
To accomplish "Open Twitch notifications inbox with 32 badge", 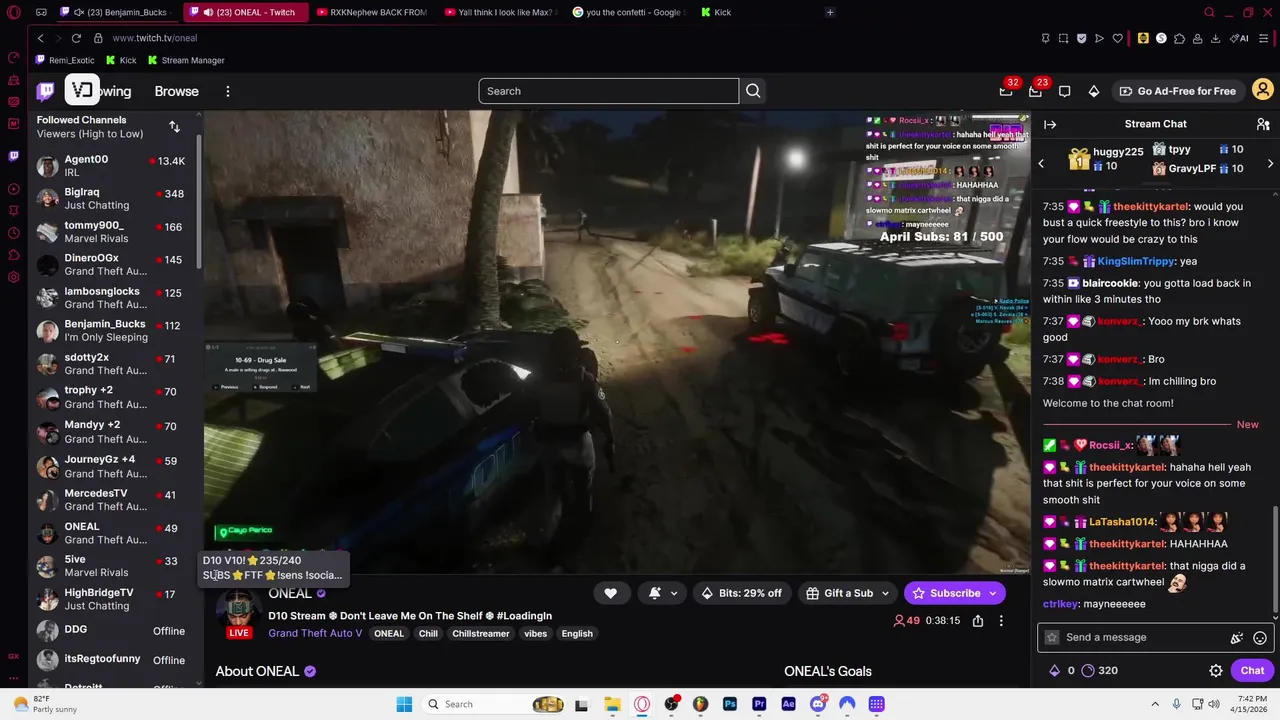I will coord(1006,91).
